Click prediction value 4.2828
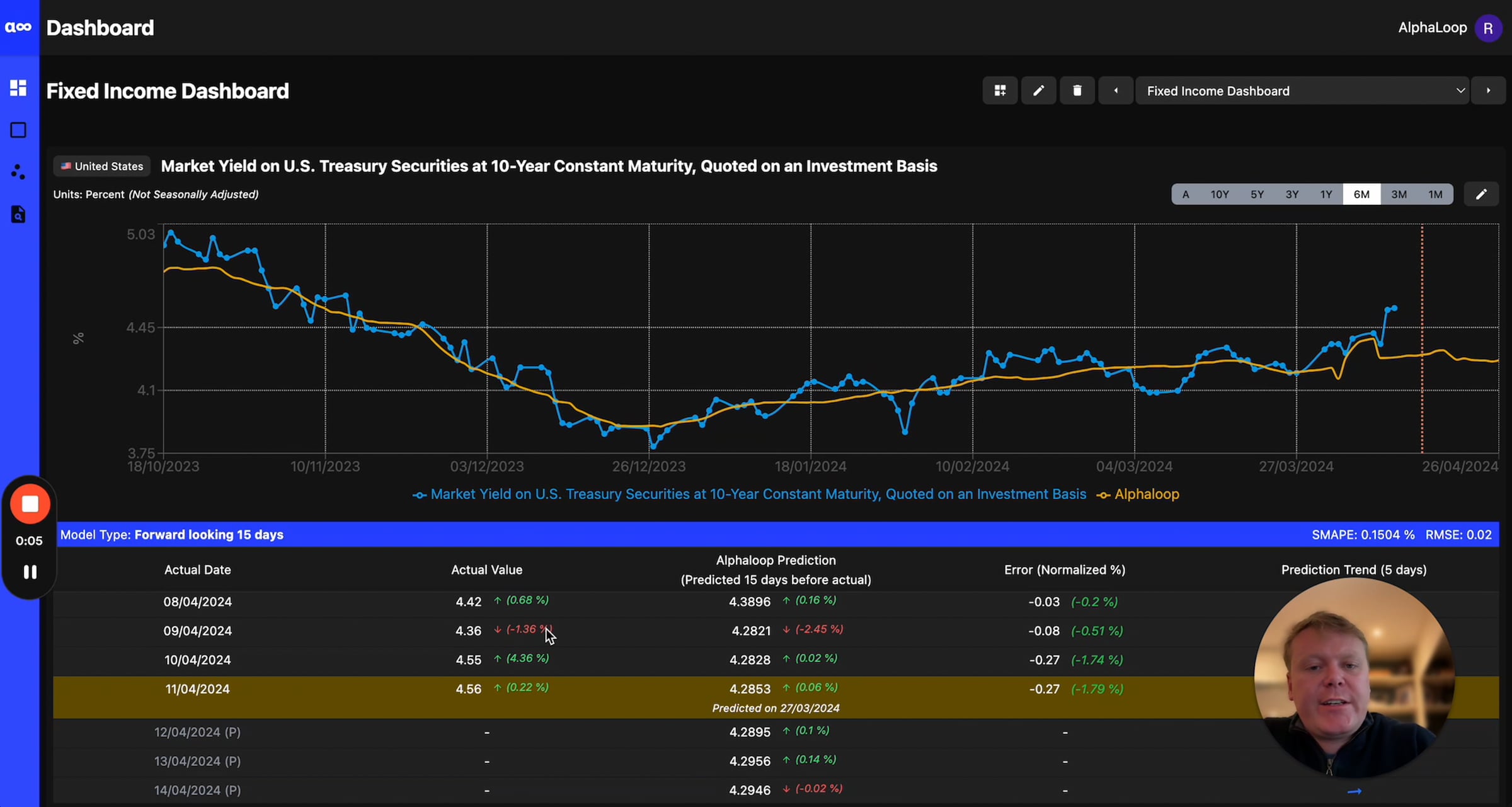The image size is (1512, 807). click(750, 660)
